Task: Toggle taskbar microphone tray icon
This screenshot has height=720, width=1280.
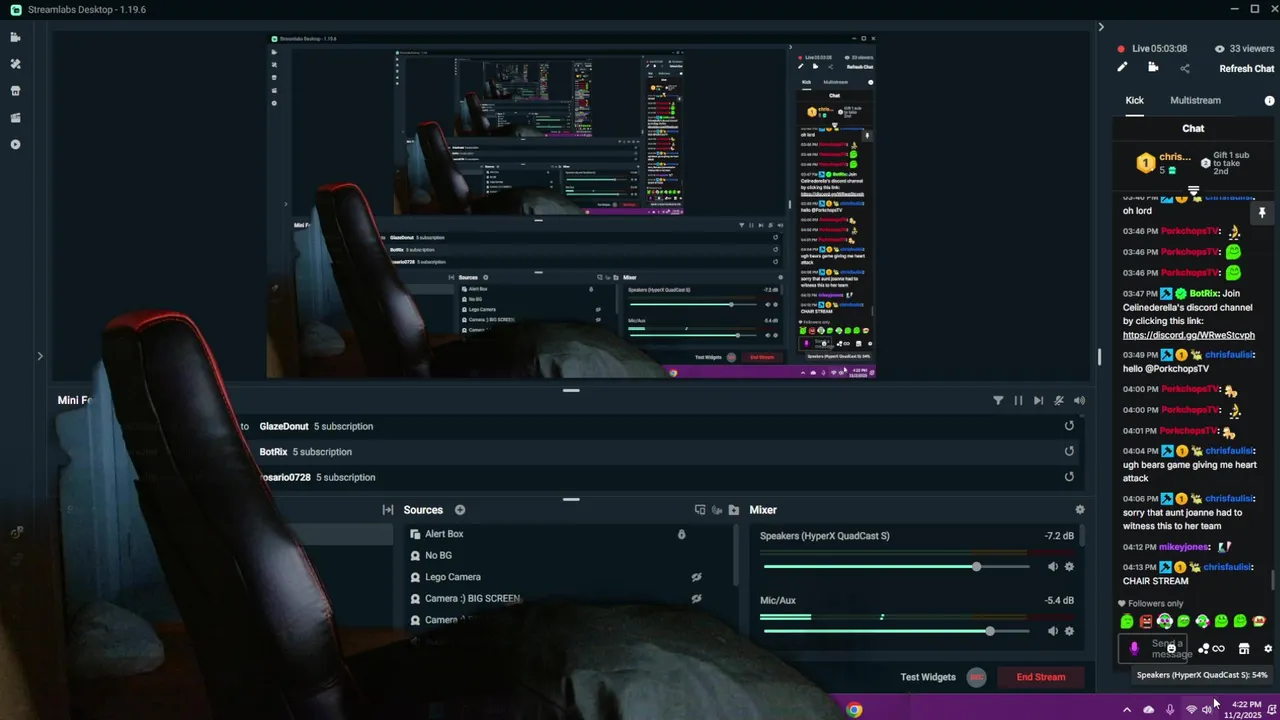Action: click(1170, 710)
